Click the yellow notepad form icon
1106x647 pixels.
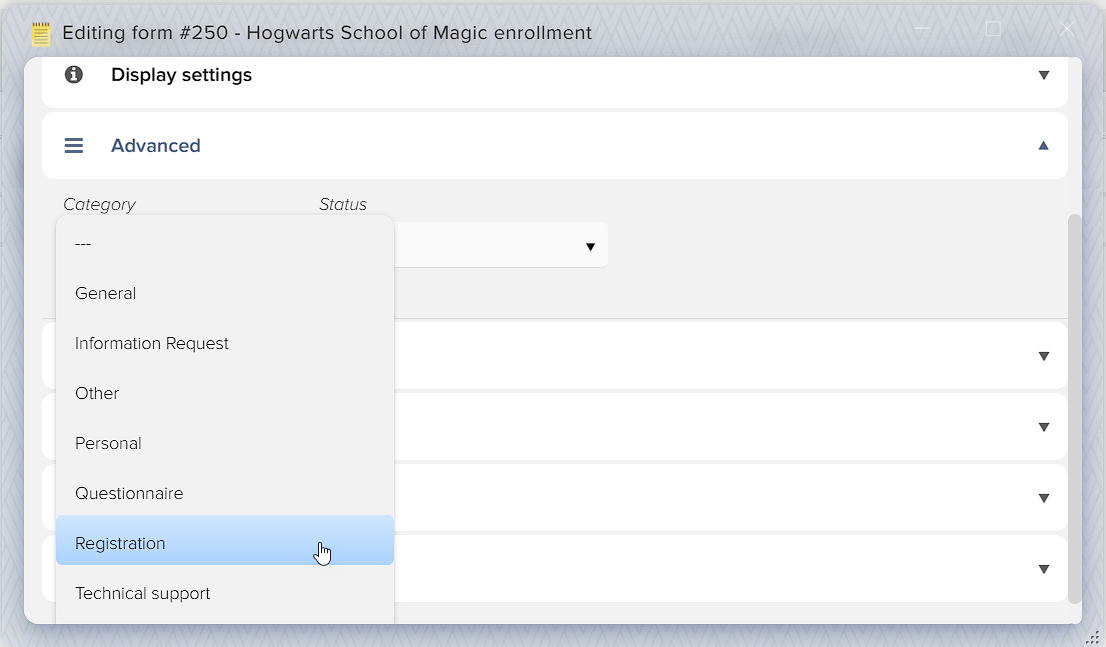click(x=41, y=34)
